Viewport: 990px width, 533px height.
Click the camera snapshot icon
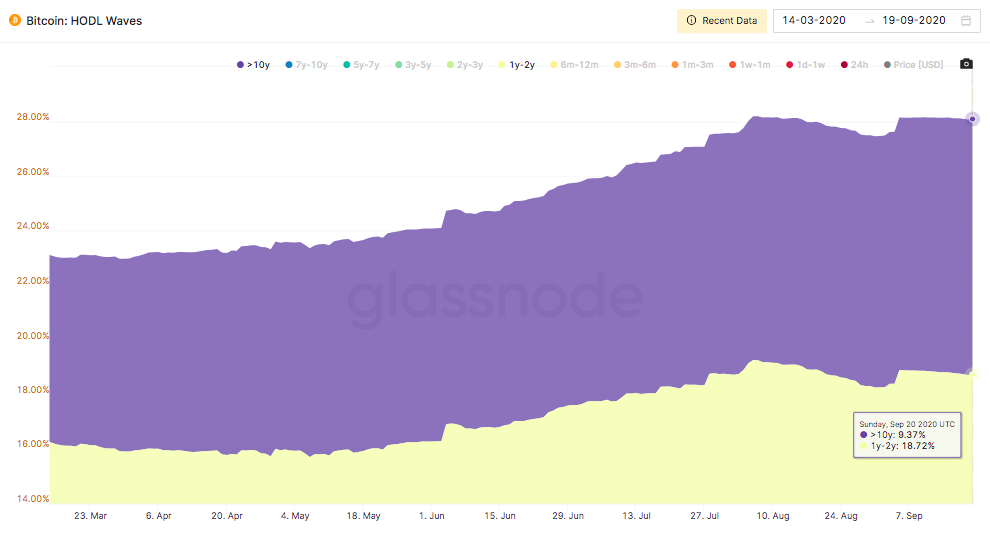[x=966, y=64]
